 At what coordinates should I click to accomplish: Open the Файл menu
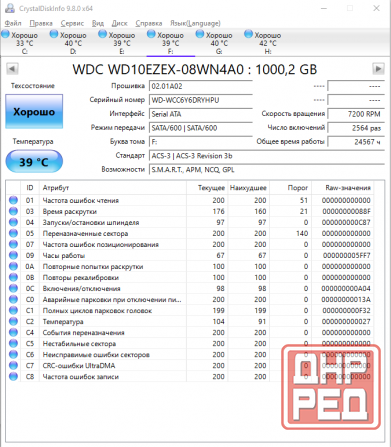[x=13, y=23]
